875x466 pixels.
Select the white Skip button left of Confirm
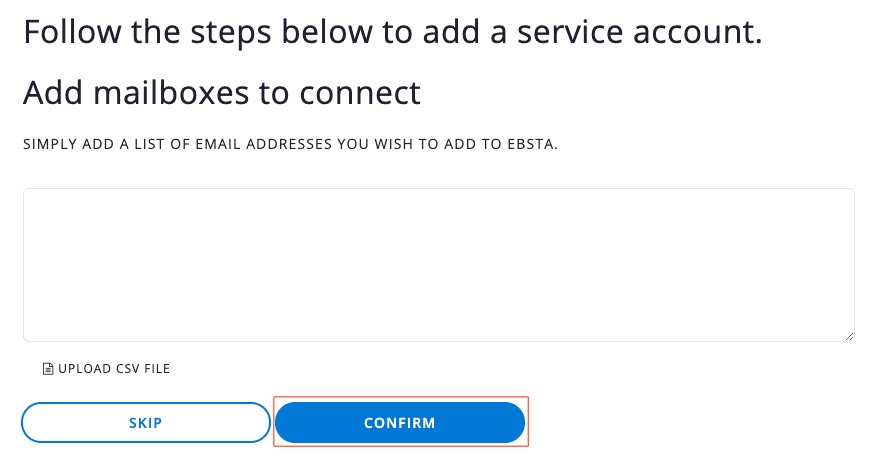[x=145, y=423]
